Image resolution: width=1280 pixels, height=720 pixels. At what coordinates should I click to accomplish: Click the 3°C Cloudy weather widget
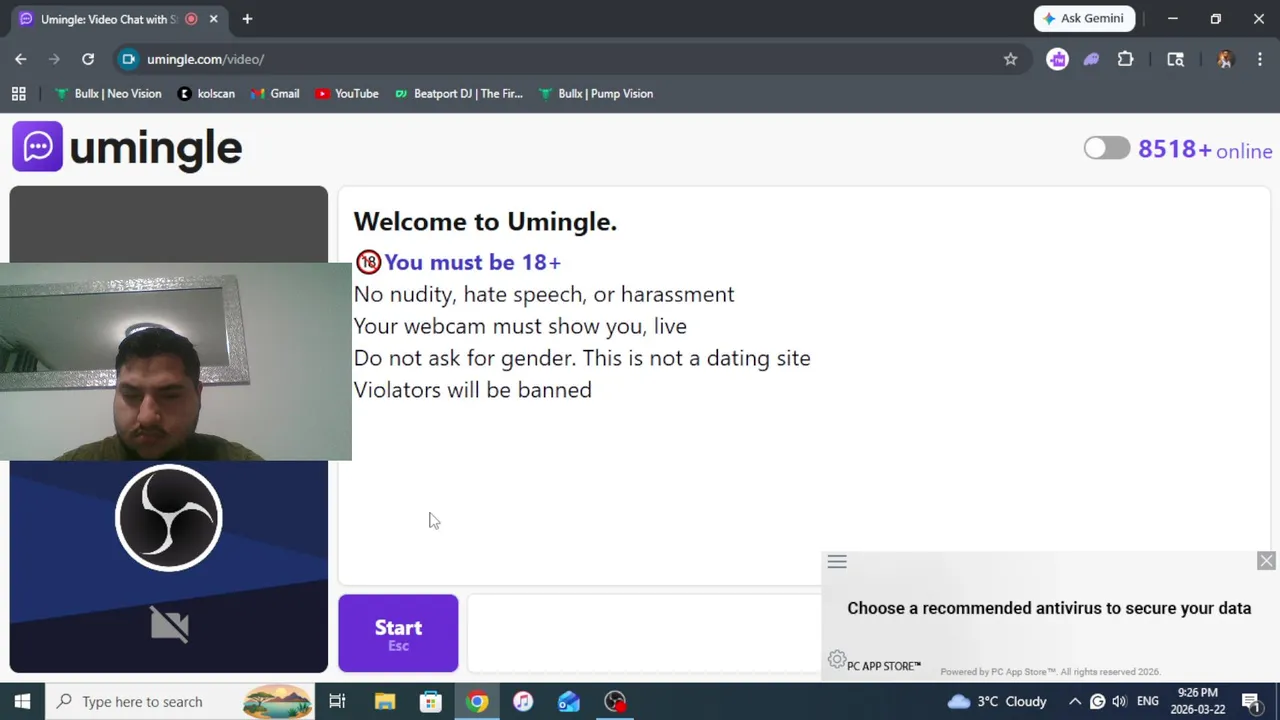(997, 701)
